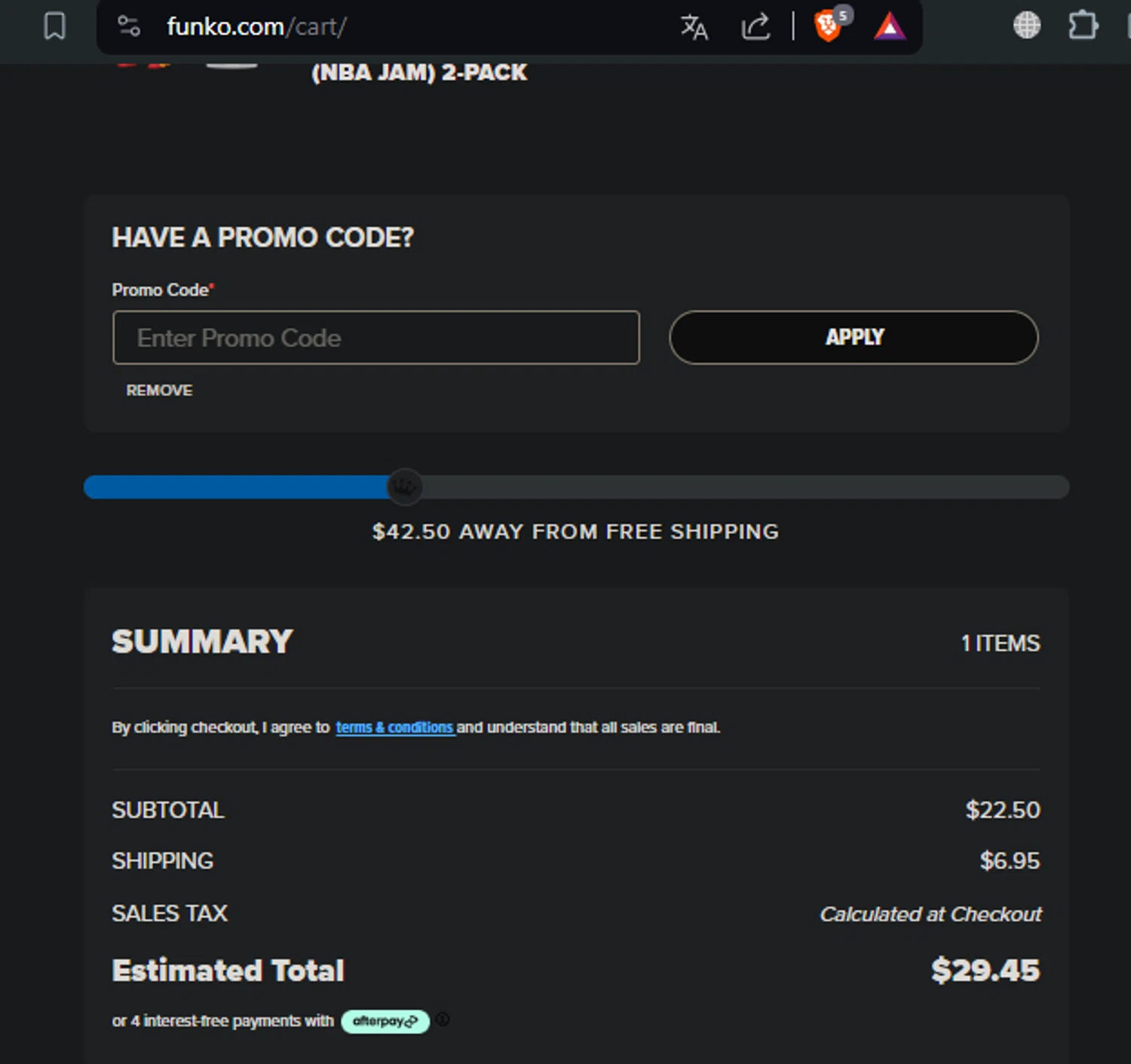Click the shipping cost $6.95

[1010, 860]
